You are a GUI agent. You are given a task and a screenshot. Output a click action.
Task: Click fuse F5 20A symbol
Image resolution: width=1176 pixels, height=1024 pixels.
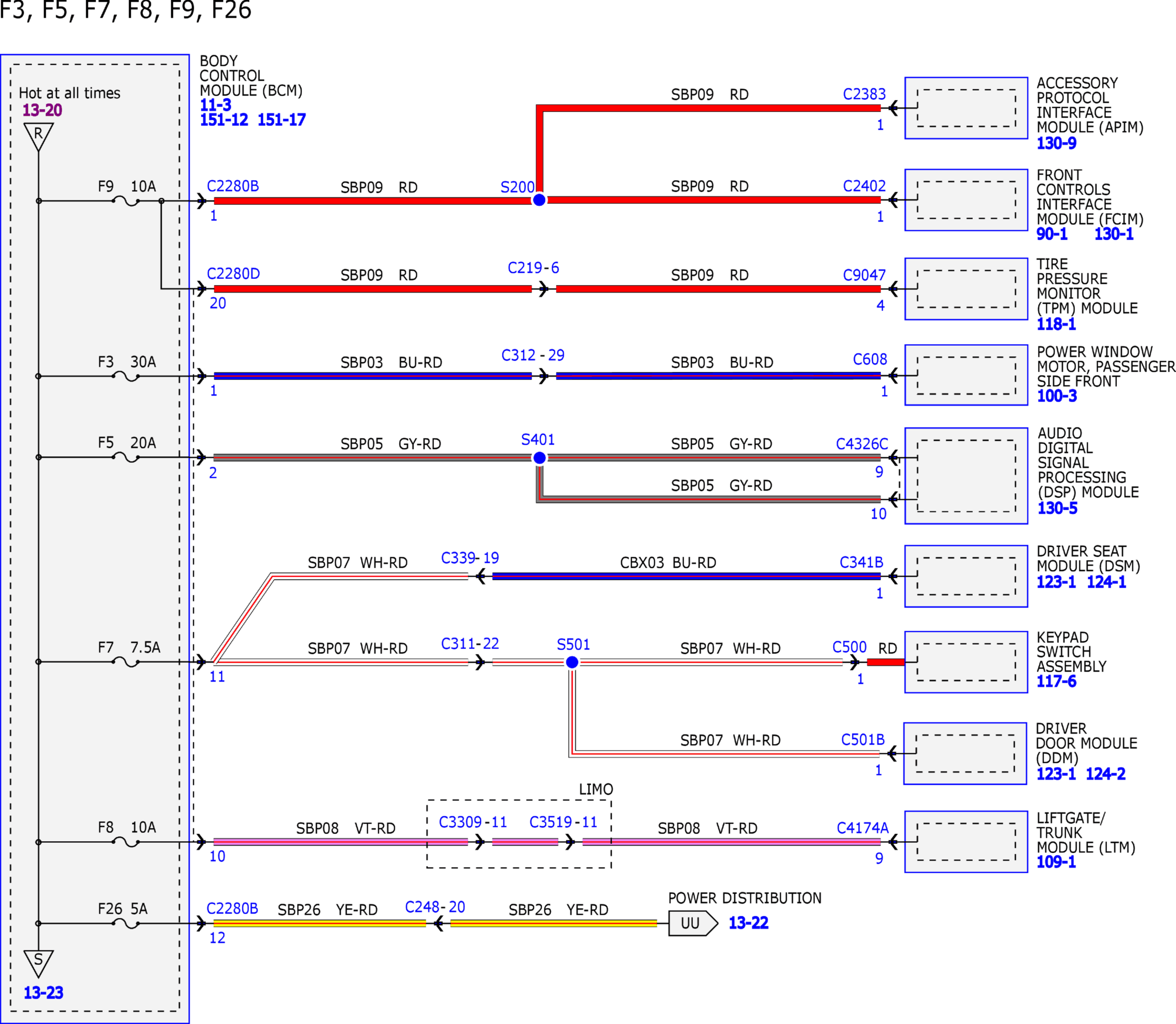point(126,457)
